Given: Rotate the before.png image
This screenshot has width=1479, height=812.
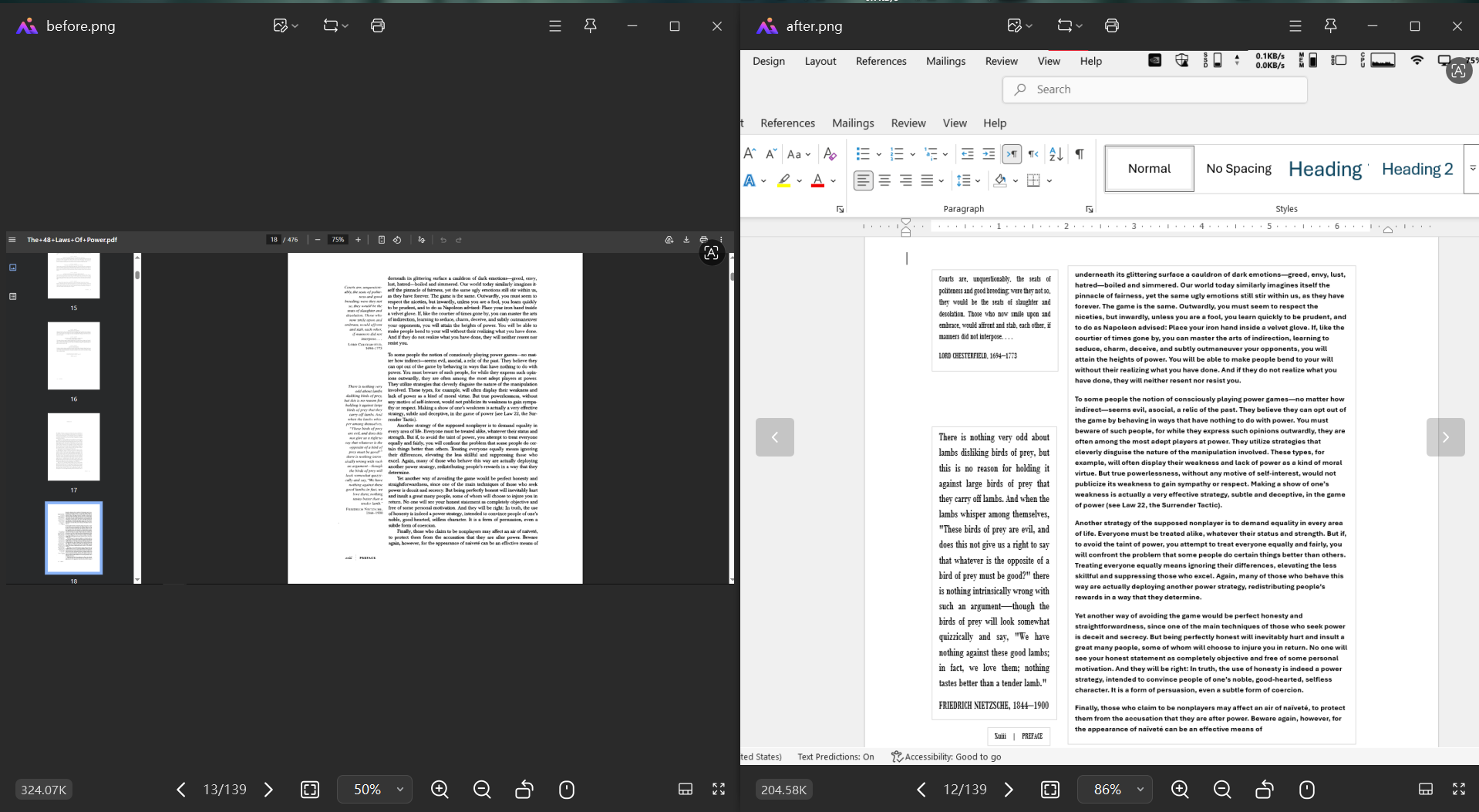Looking at the screenshot, I should [524, 790].
